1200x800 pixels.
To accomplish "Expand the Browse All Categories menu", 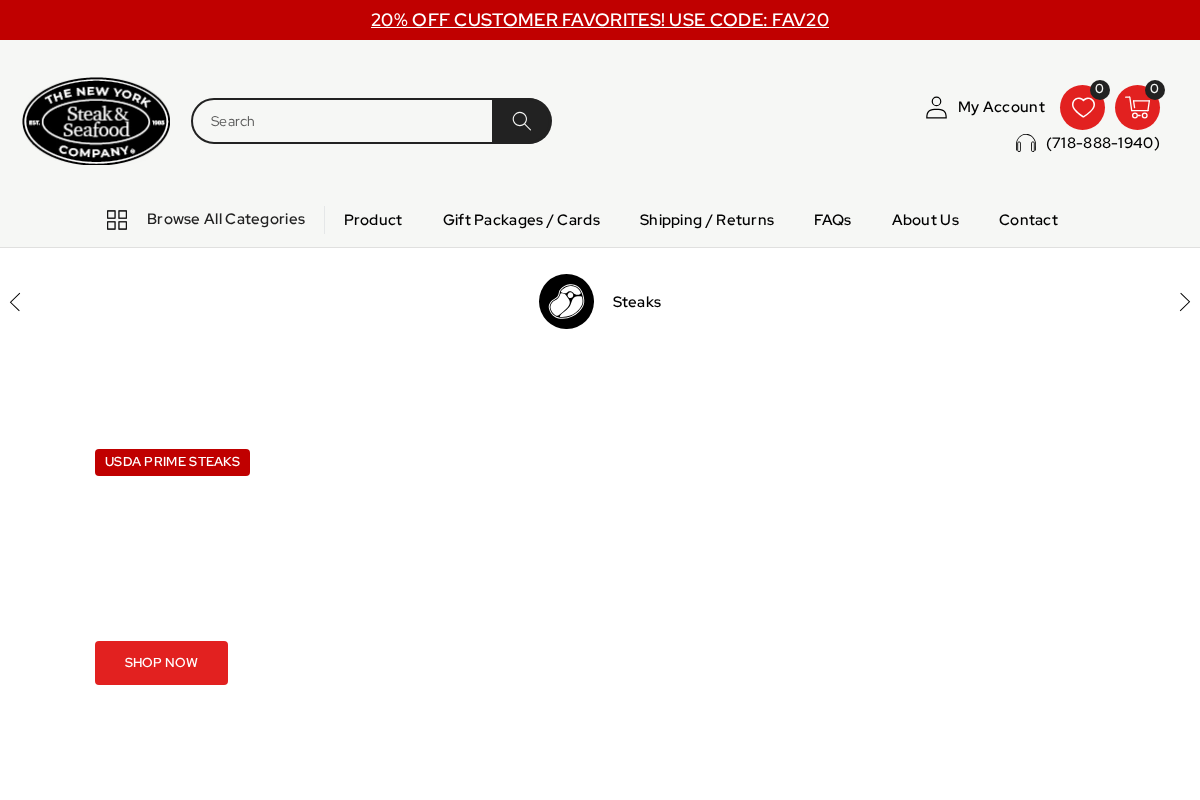I will click(x=226, y=219).
